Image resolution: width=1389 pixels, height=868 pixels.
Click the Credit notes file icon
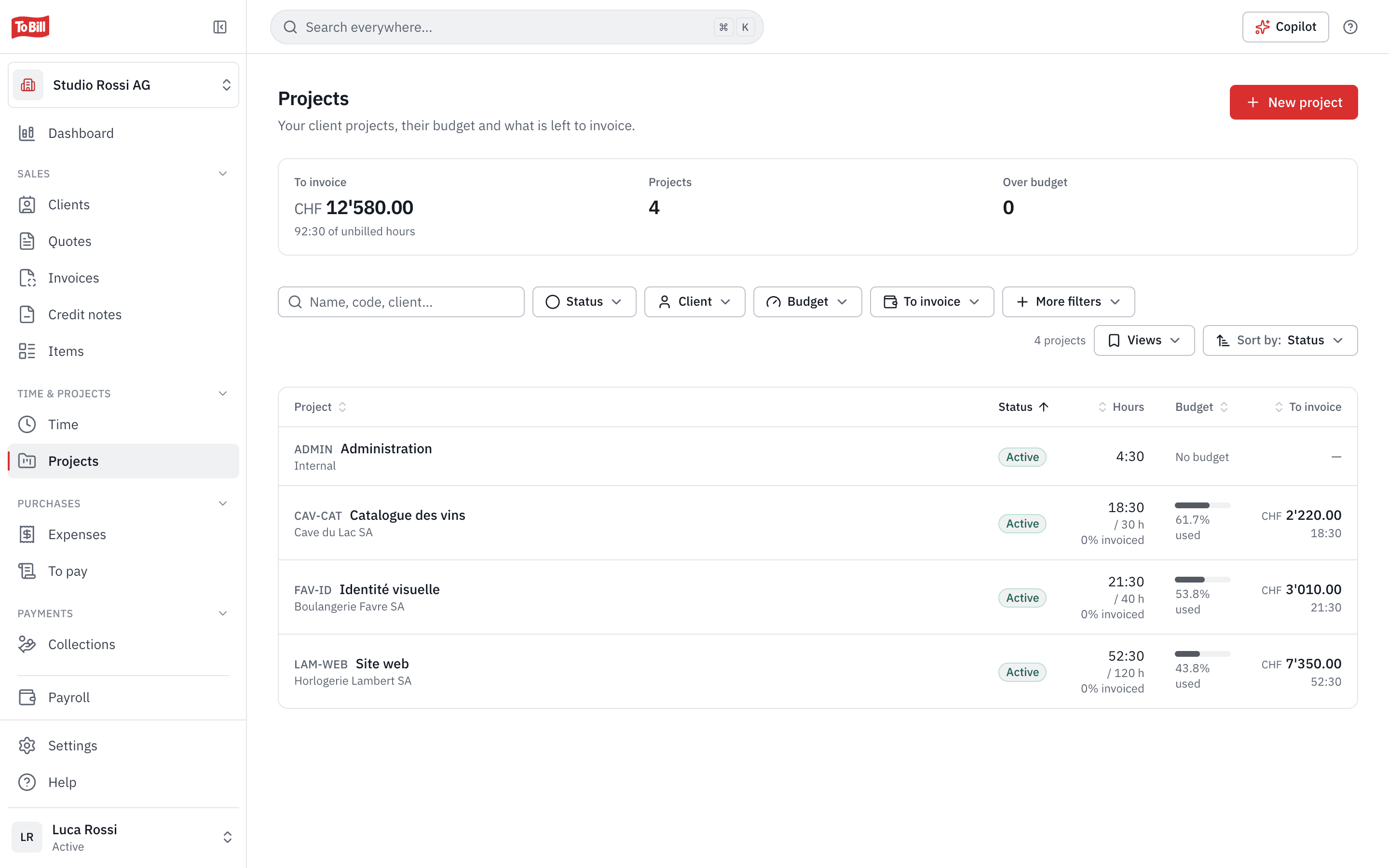pyautogui.click(x=27, y=314)
